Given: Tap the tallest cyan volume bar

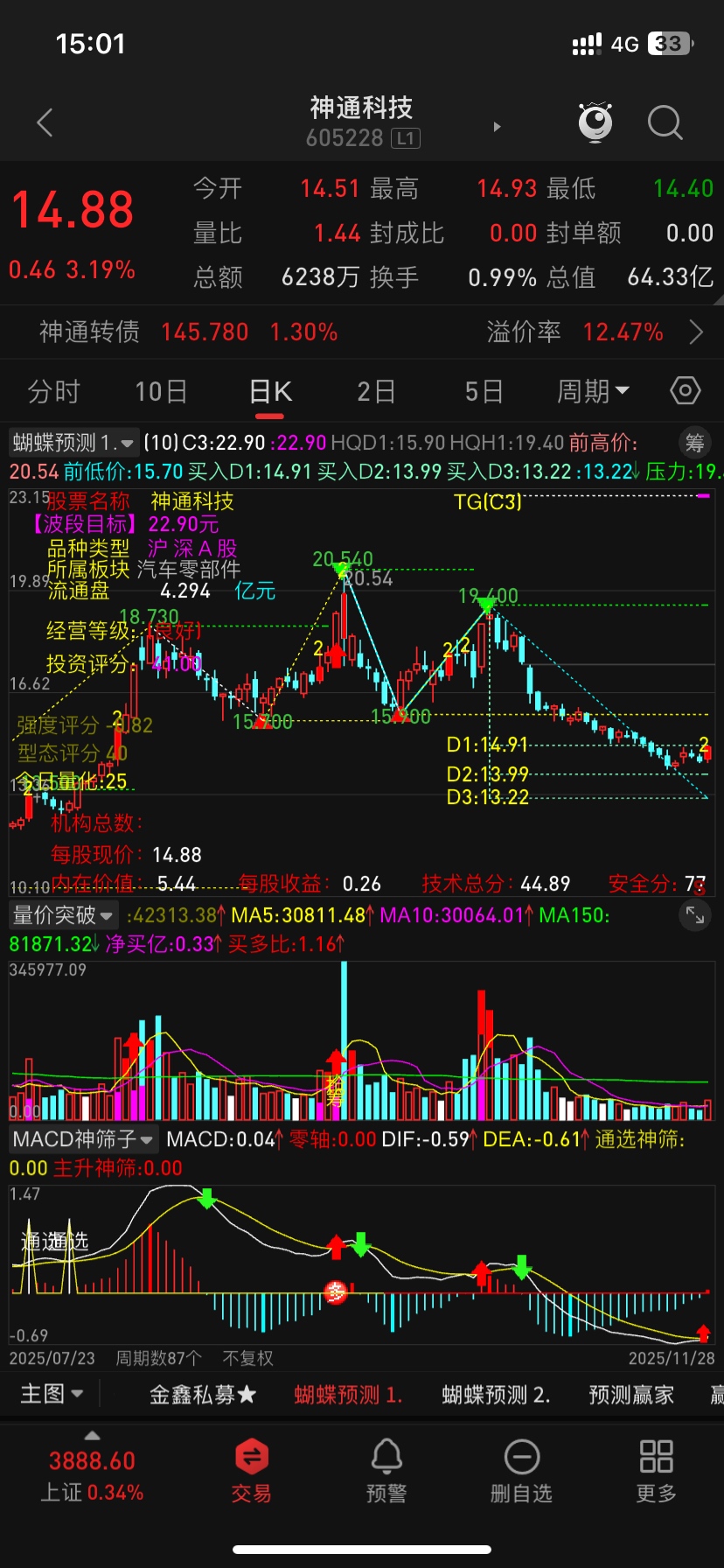Looking at the screenshot, I should click(x=344, y=1040).
